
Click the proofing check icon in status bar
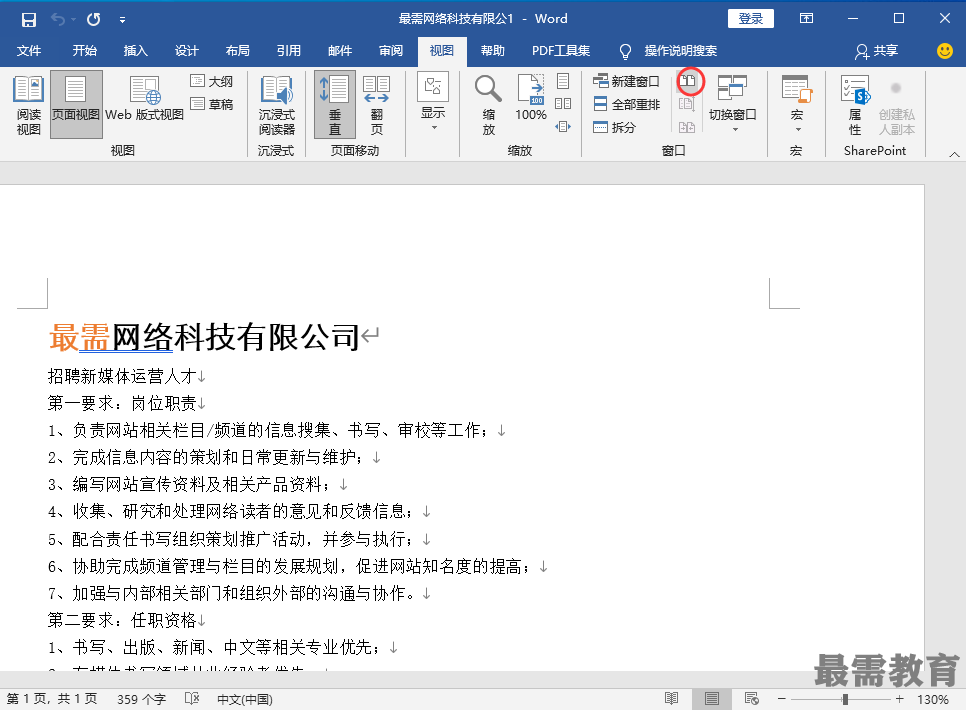pos(192,699)
